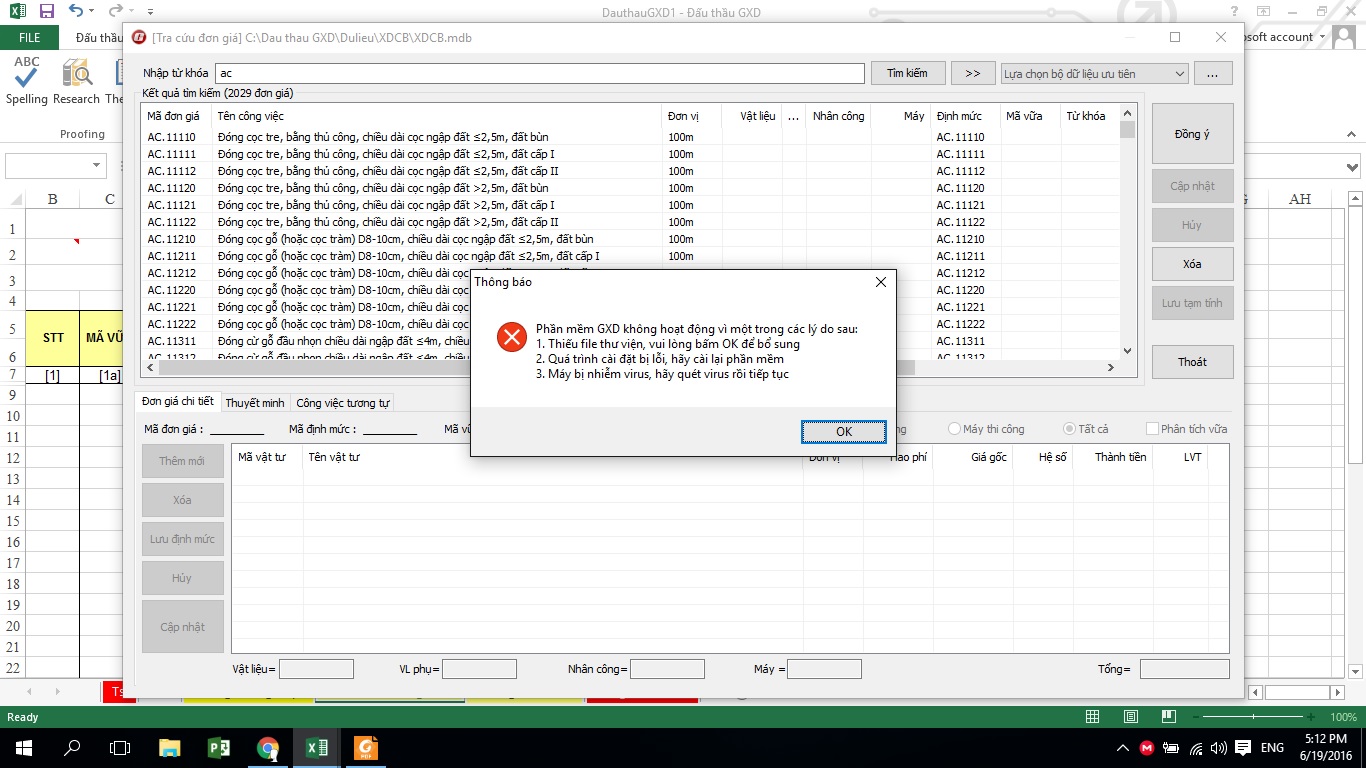Run the Spelling check icon
The width and height of the screenshot is (1366, 768).
click(27, 80)
